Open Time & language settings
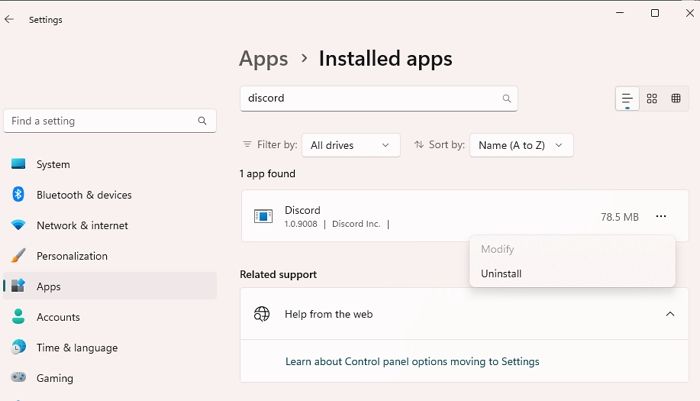 pyautogui.click(x=77, y=347)
